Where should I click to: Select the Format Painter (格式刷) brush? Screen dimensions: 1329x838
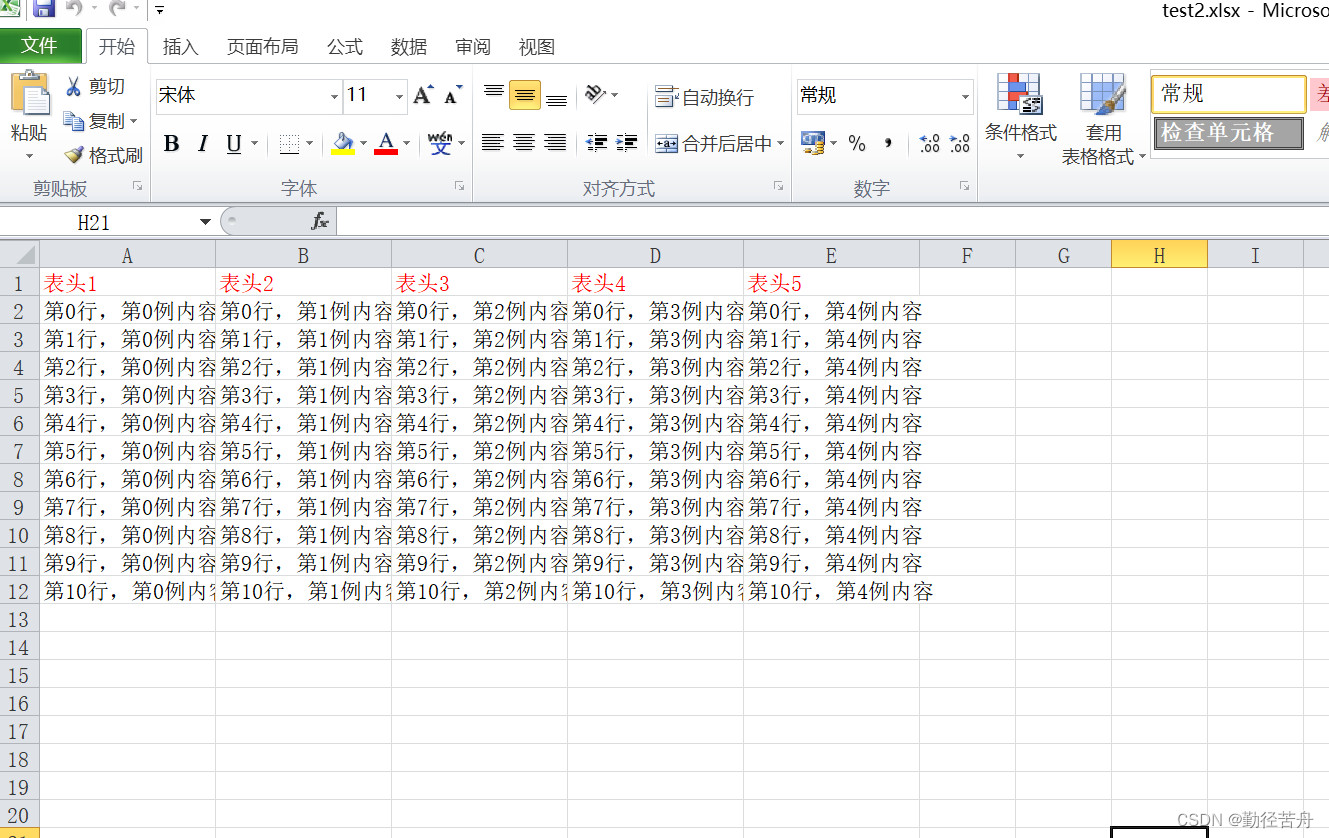pos(103,155)
